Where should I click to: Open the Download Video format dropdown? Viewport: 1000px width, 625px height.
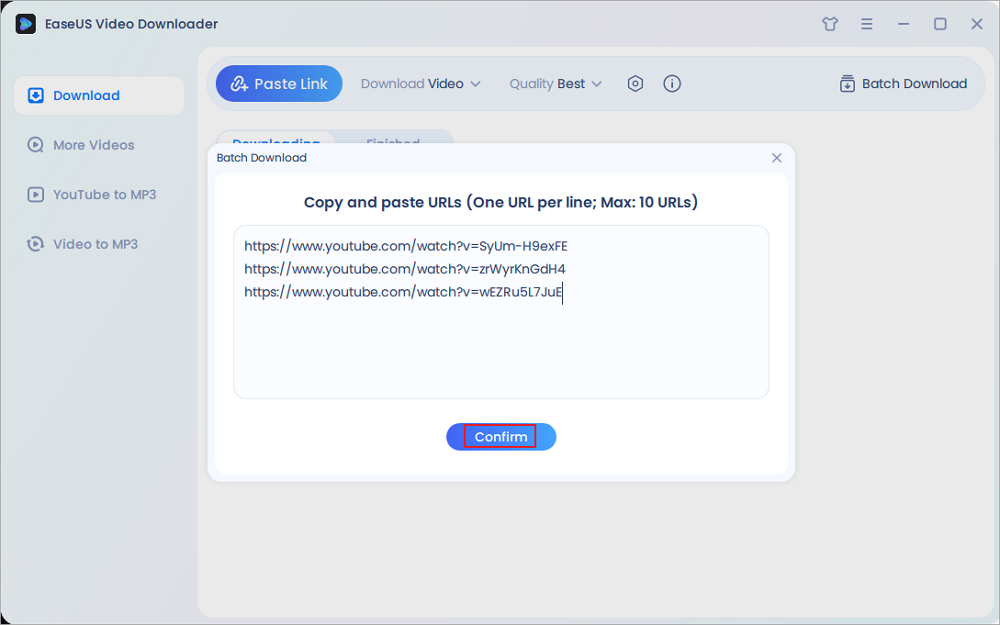420,84
